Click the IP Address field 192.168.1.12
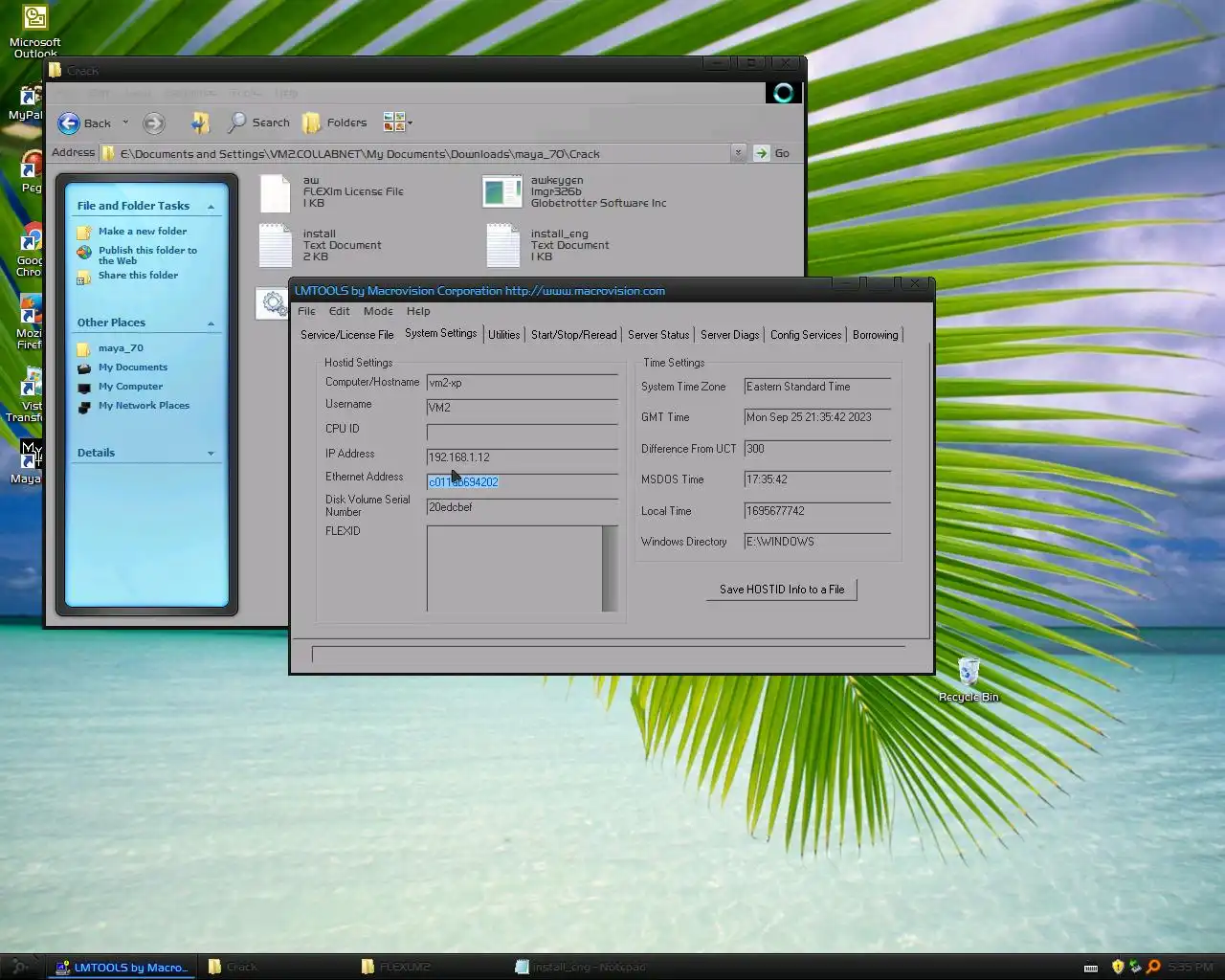The image size is (1225, 980). pos(523,457)
